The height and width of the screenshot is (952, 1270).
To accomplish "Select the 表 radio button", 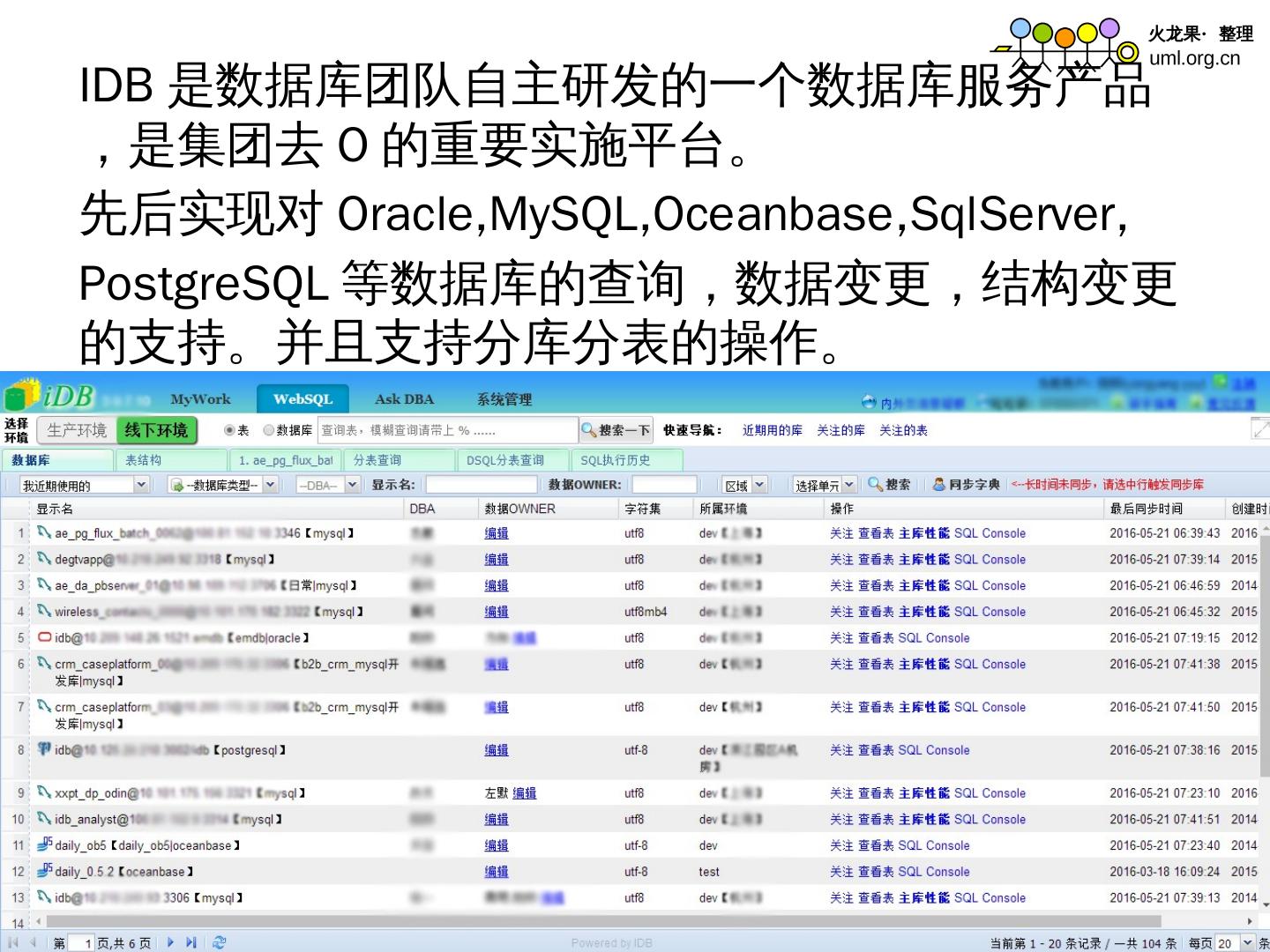I will click(229, 430).
